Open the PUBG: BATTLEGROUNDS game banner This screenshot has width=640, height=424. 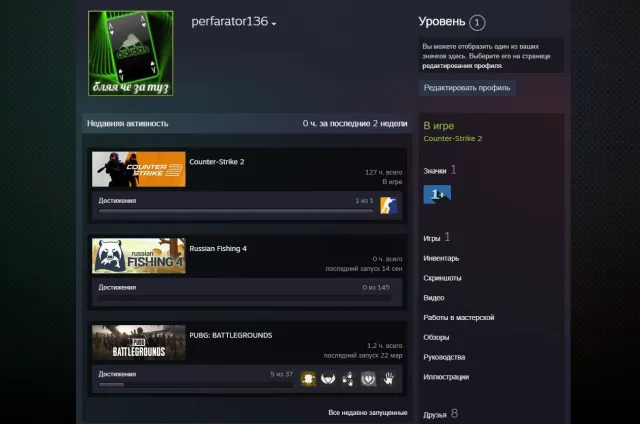click(139, 342)
